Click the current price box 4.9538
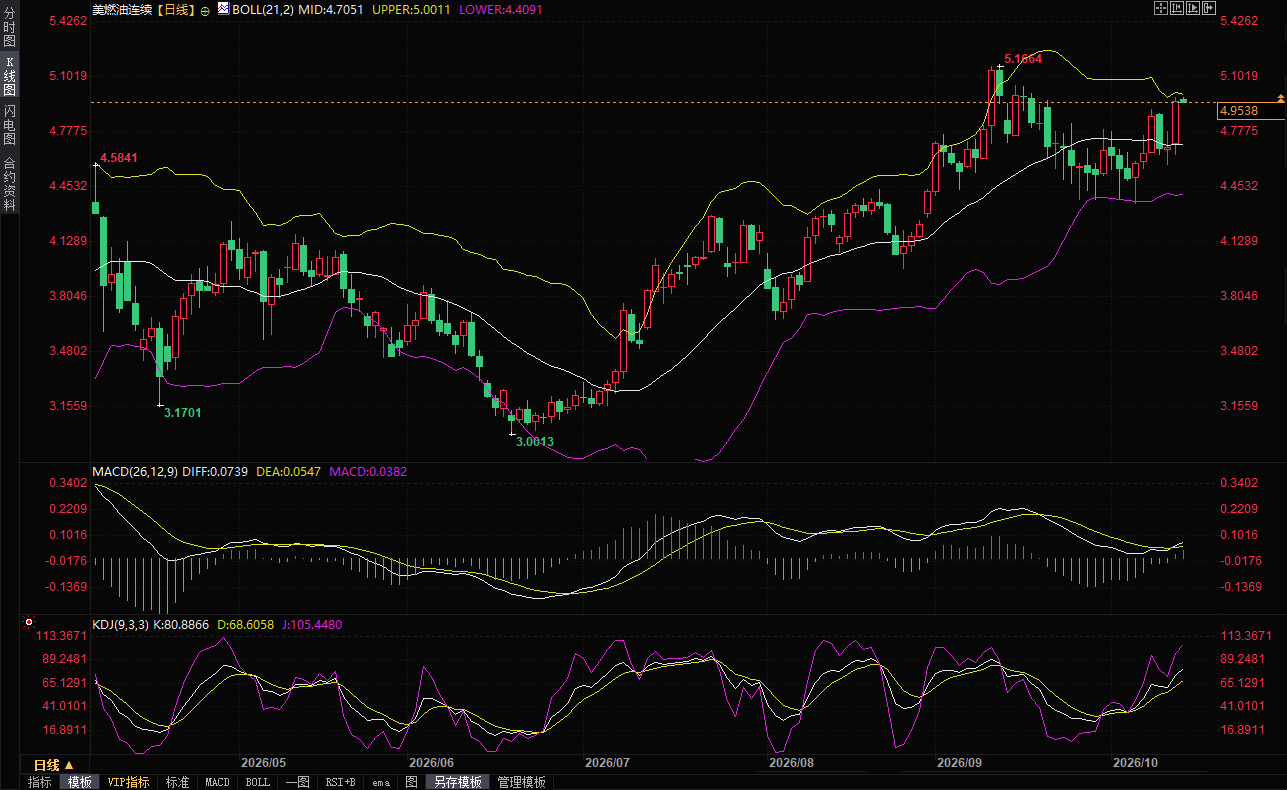 point(1251,111)
